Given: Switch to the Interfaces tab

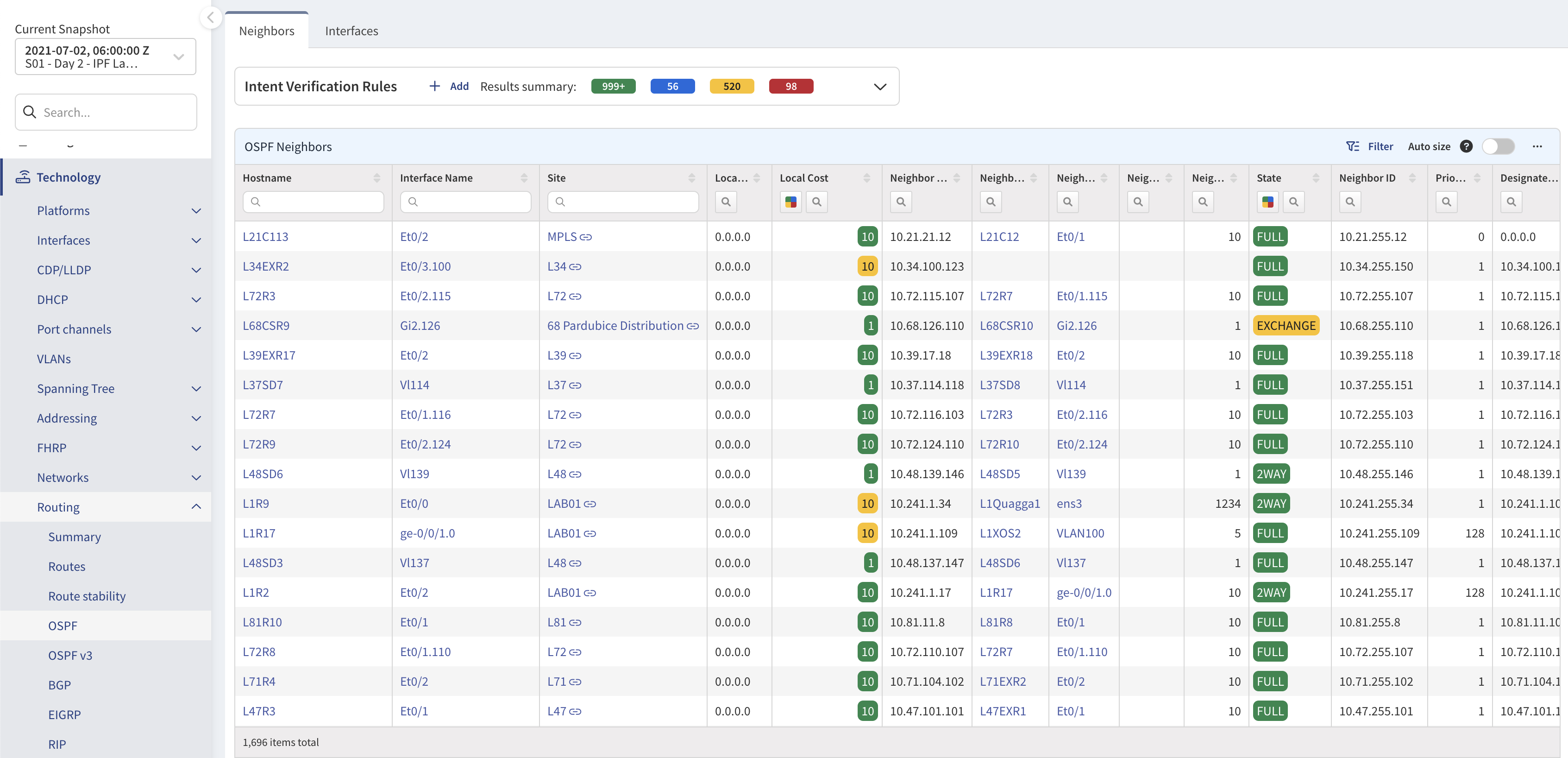Looking at the screenshot, I should (x=351, y=31).
